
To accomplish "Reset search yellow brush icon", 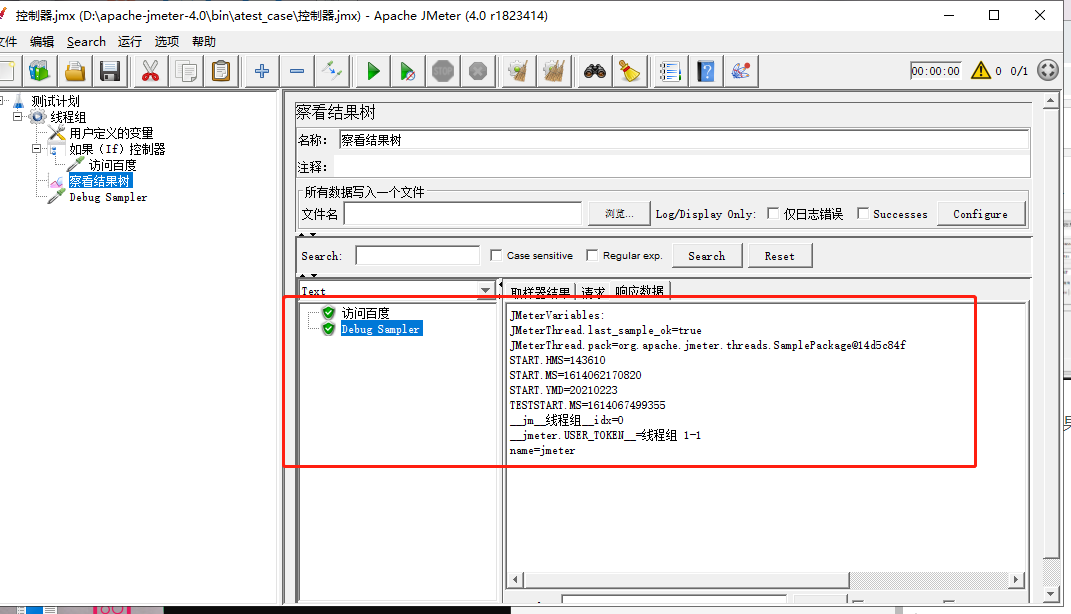I will pyautogui.click(x=630, y=71).
